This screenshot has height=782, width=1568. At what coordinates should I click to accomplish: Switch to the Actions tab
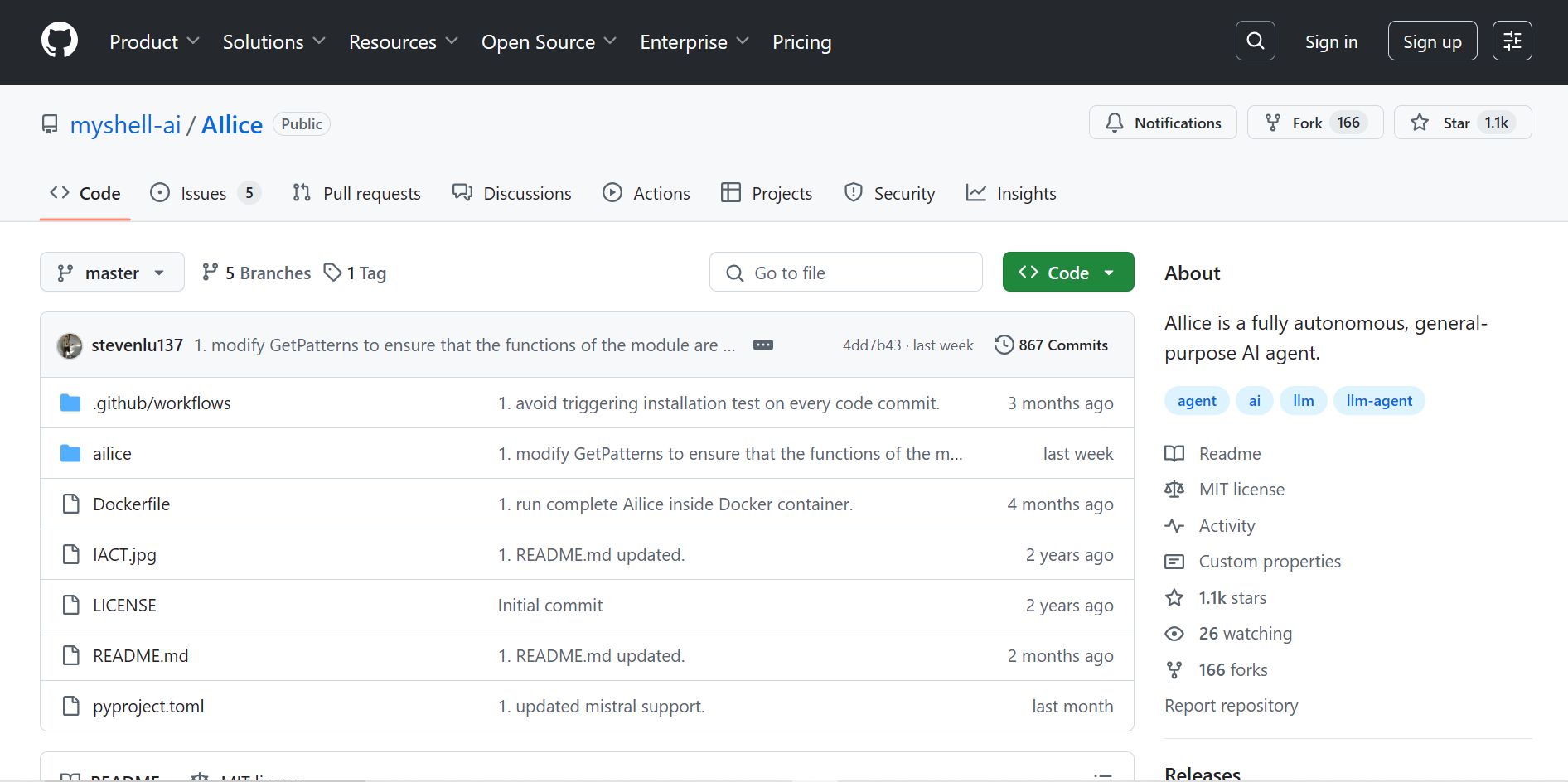[x=646, y=193]
